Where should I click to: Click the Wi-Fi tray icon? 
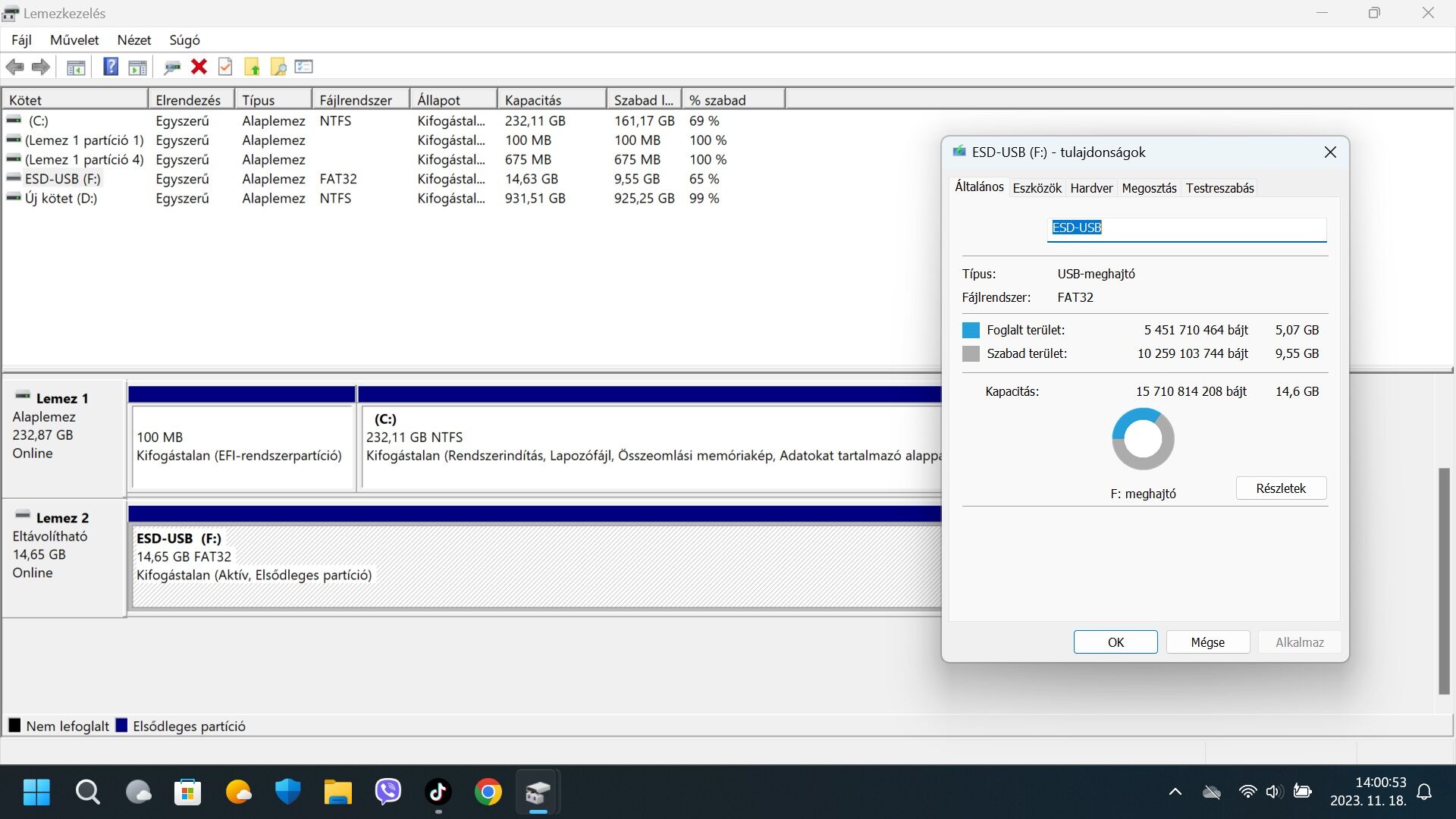coord(1247,792)
